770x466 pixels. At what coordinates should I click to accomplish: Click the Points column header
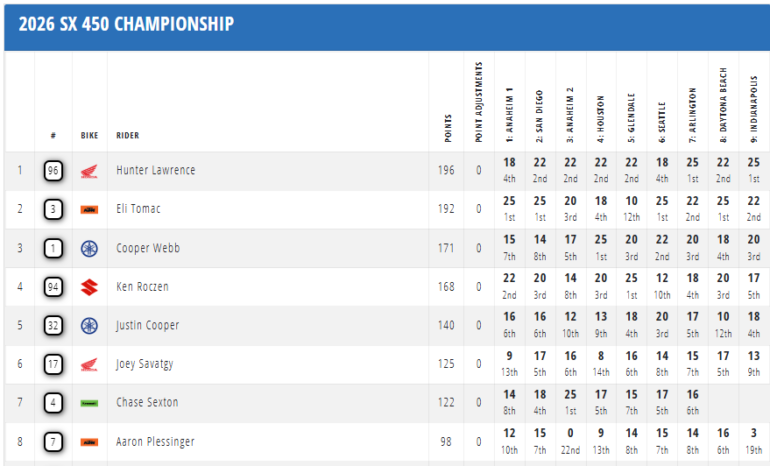point(446,122)
